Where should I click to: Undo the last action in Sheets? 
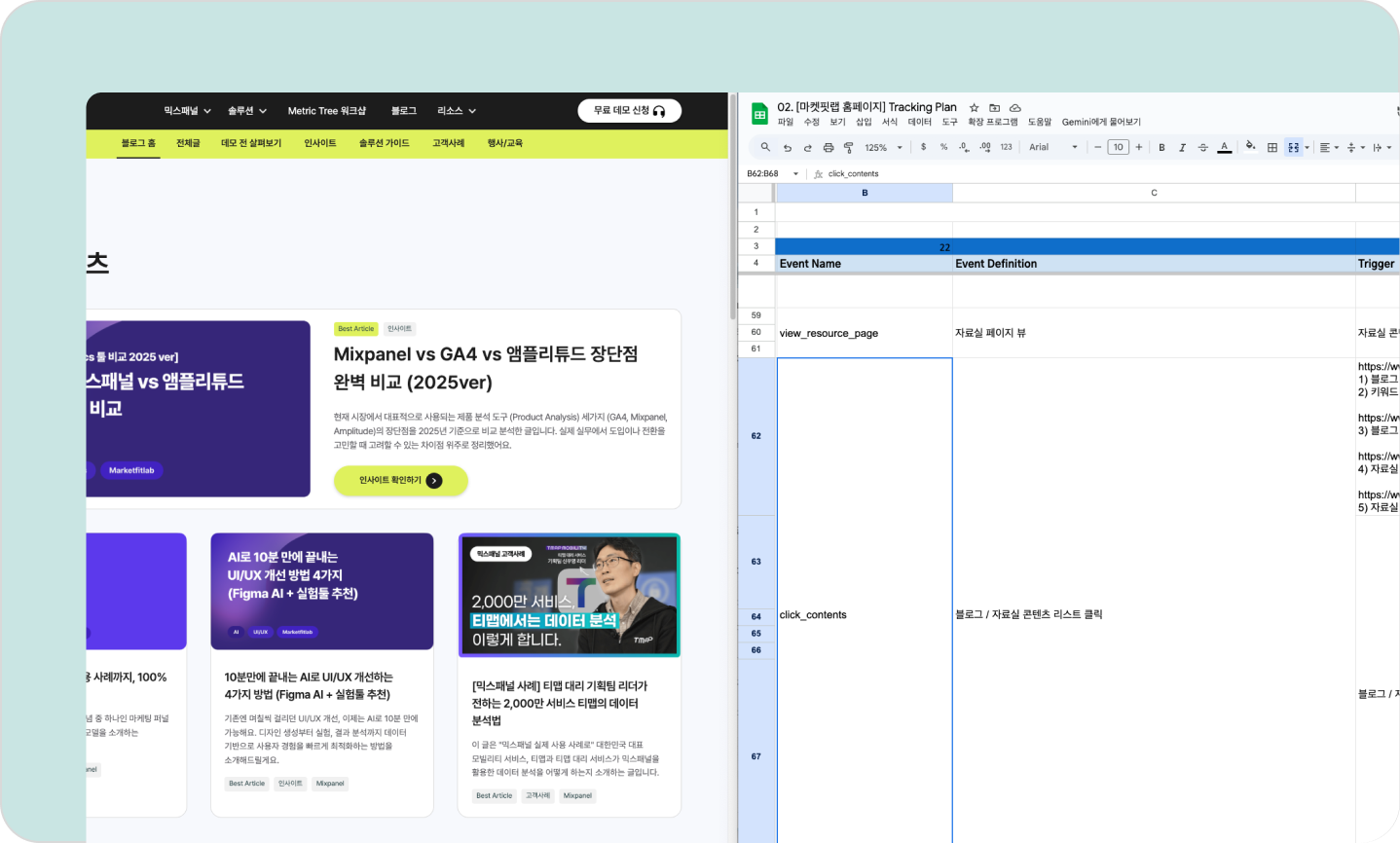(x=787, y=148)
